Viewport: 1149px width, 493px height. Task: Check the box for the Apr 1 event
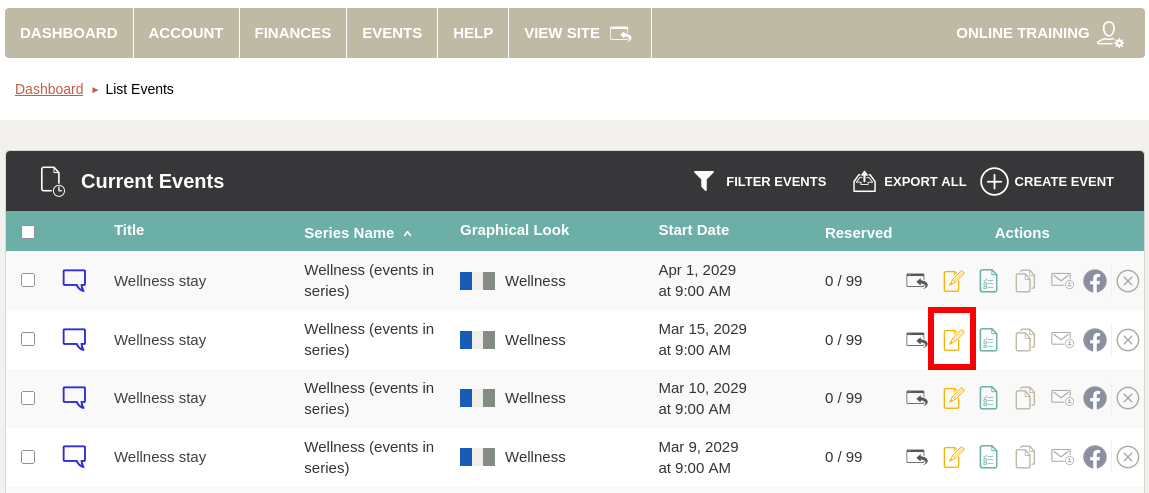click(28, 280)
